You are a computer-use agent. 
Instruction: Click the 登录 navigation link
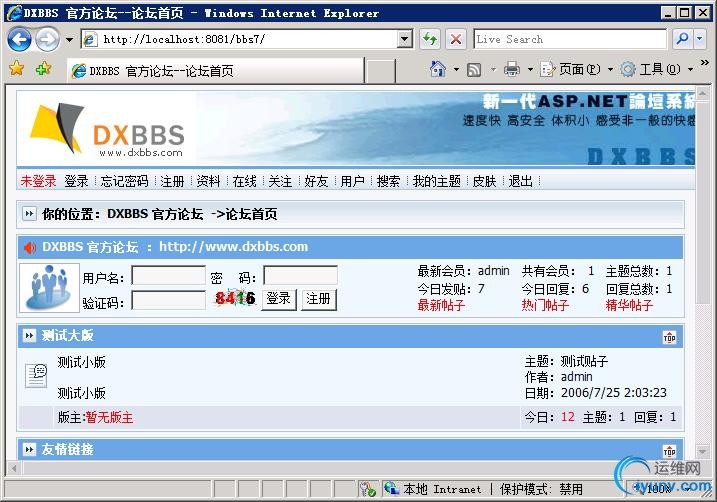[x=76, y=182]
